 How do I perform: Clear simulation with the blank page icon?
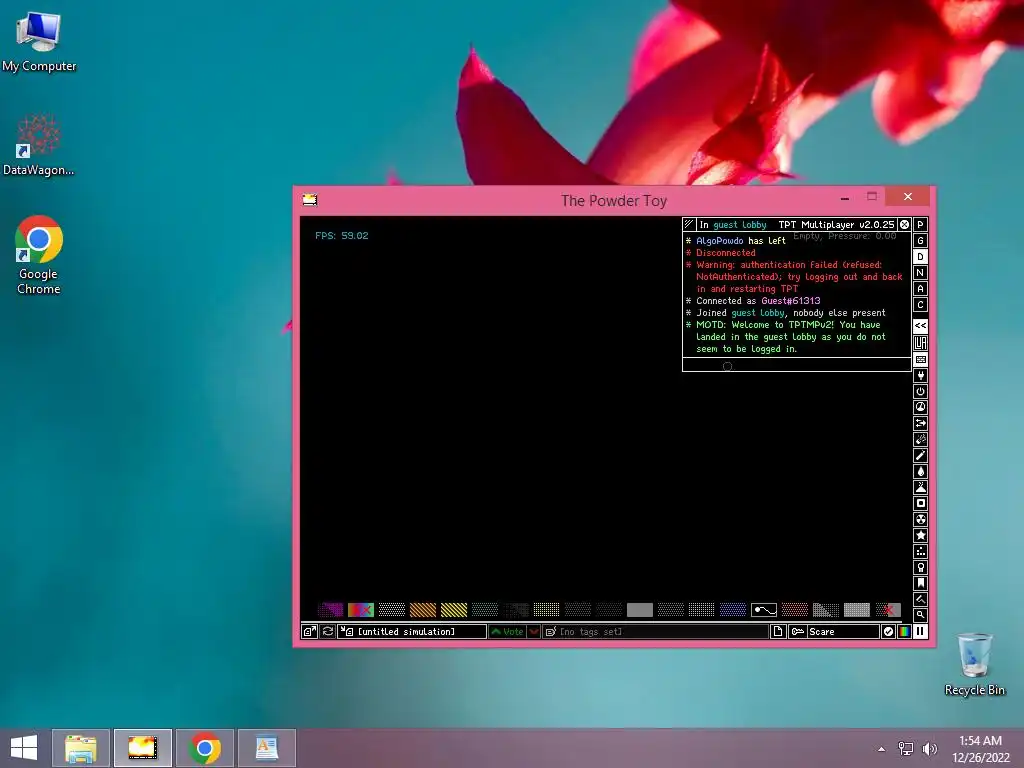(778, 632)
